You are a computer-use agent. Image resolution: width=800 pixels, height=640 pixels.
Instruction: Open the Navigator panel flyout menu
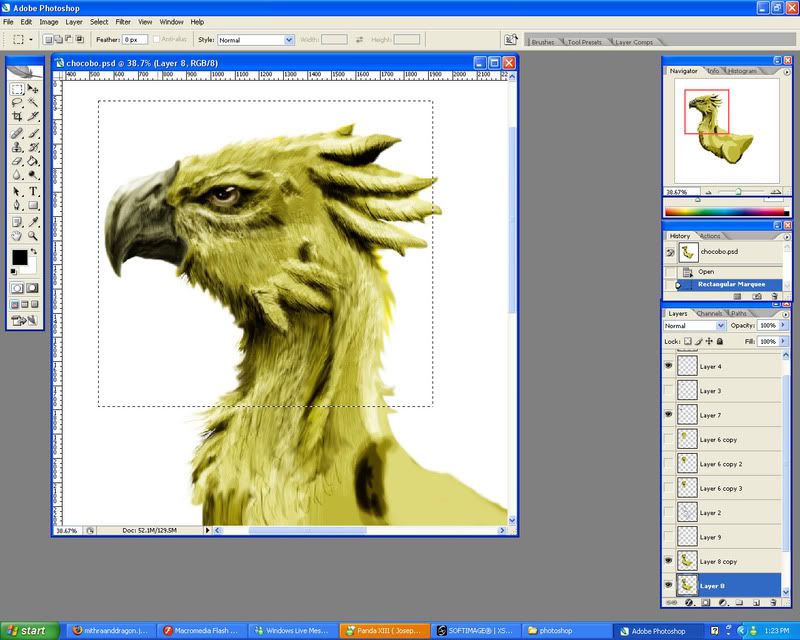(x=787, y=72)
